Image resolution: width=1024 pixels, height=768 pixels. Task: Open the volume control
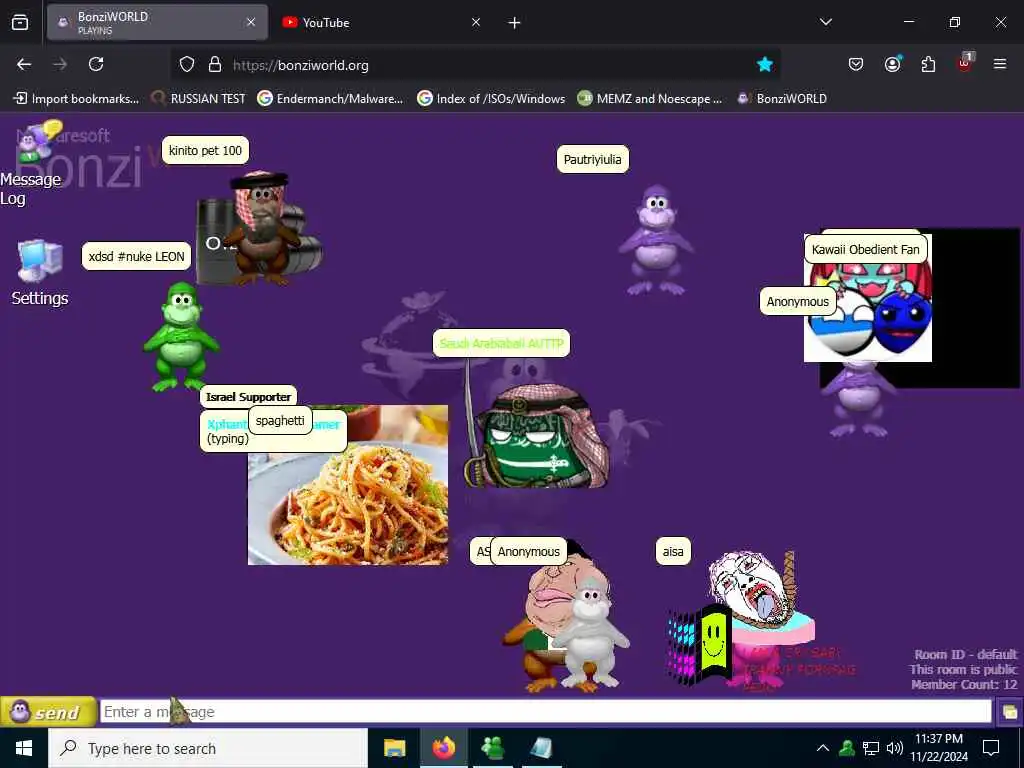tap(895, 748)
